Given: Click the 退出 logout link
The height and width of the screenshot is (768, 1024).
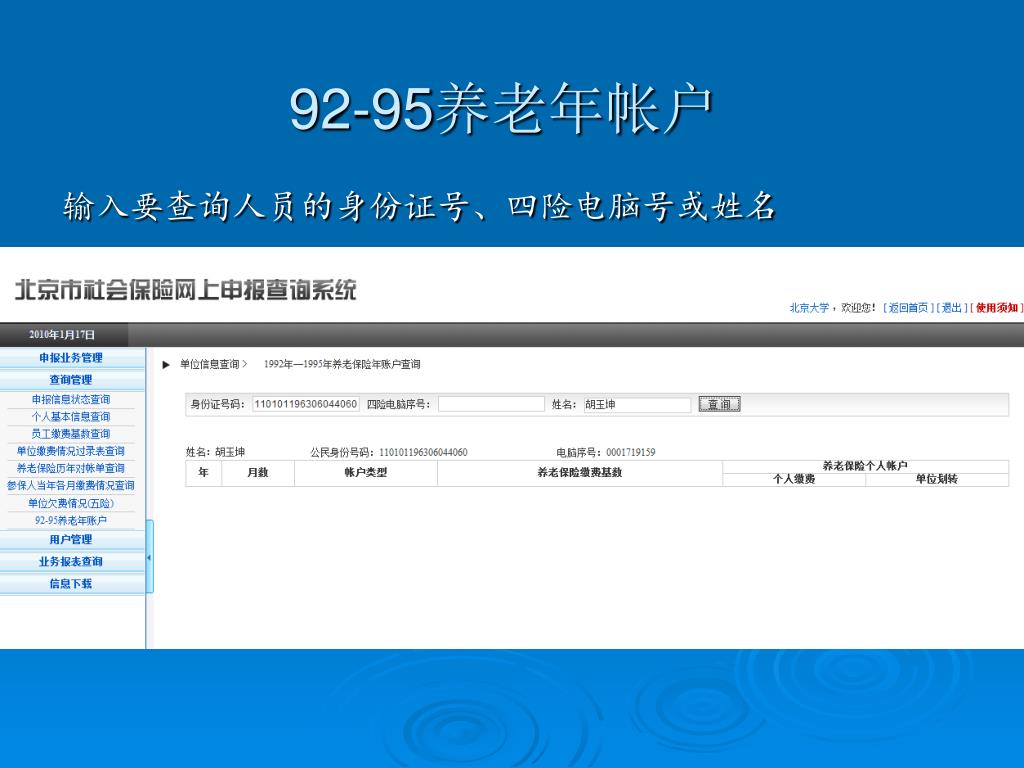Looking at the screenshot, I should 952,308.
